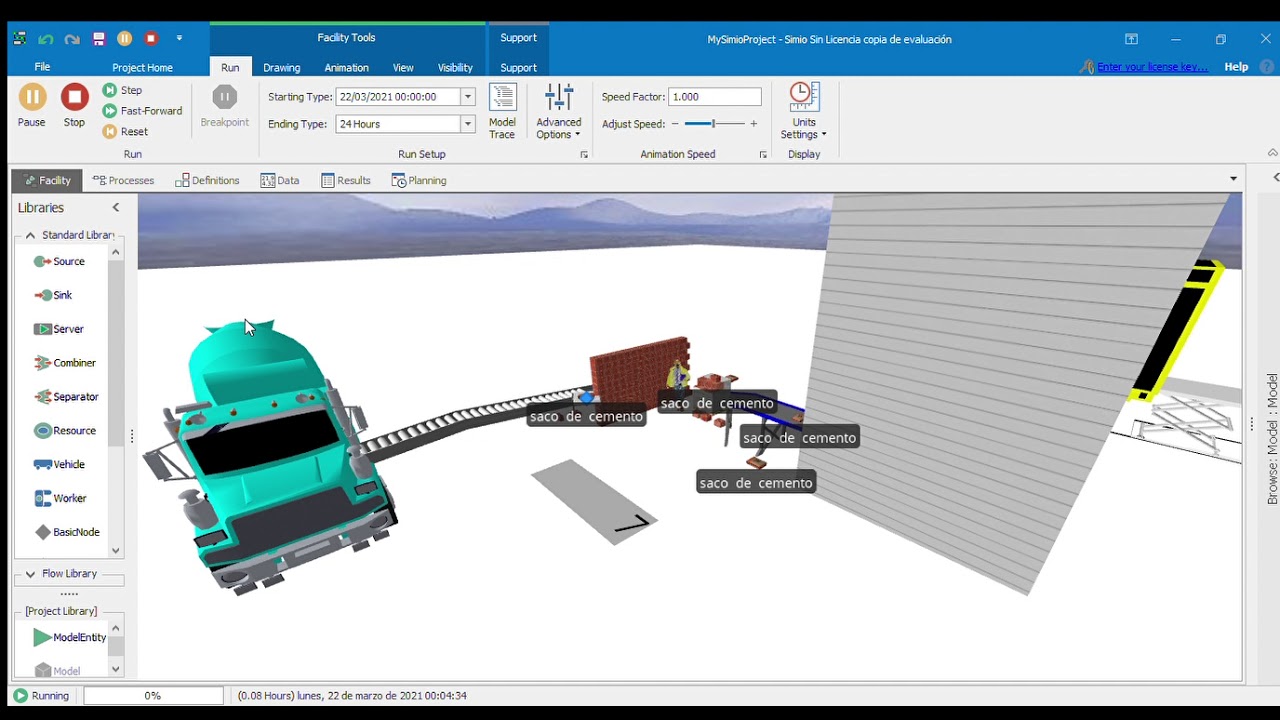Image resolution: width=1280 pixels, height=720 pixels.
Task: Click the Enter your license key link
Action: [1152, 67]
